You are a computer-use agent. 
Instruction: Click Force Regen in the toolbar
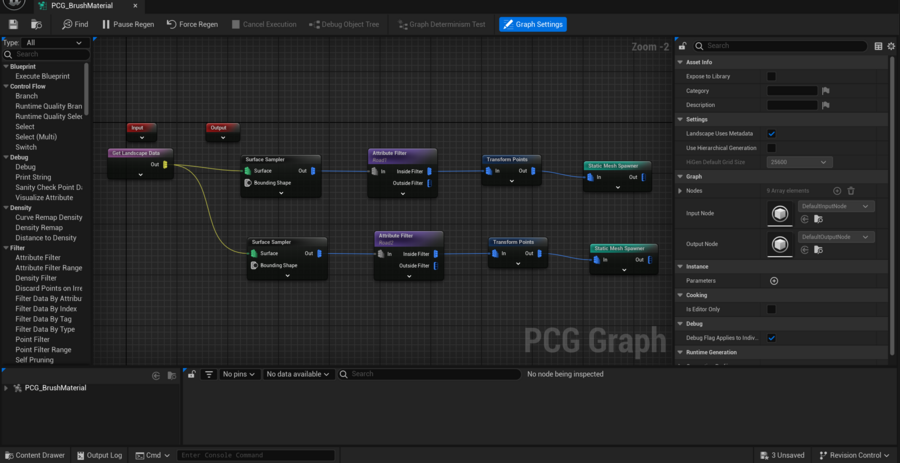192,24
